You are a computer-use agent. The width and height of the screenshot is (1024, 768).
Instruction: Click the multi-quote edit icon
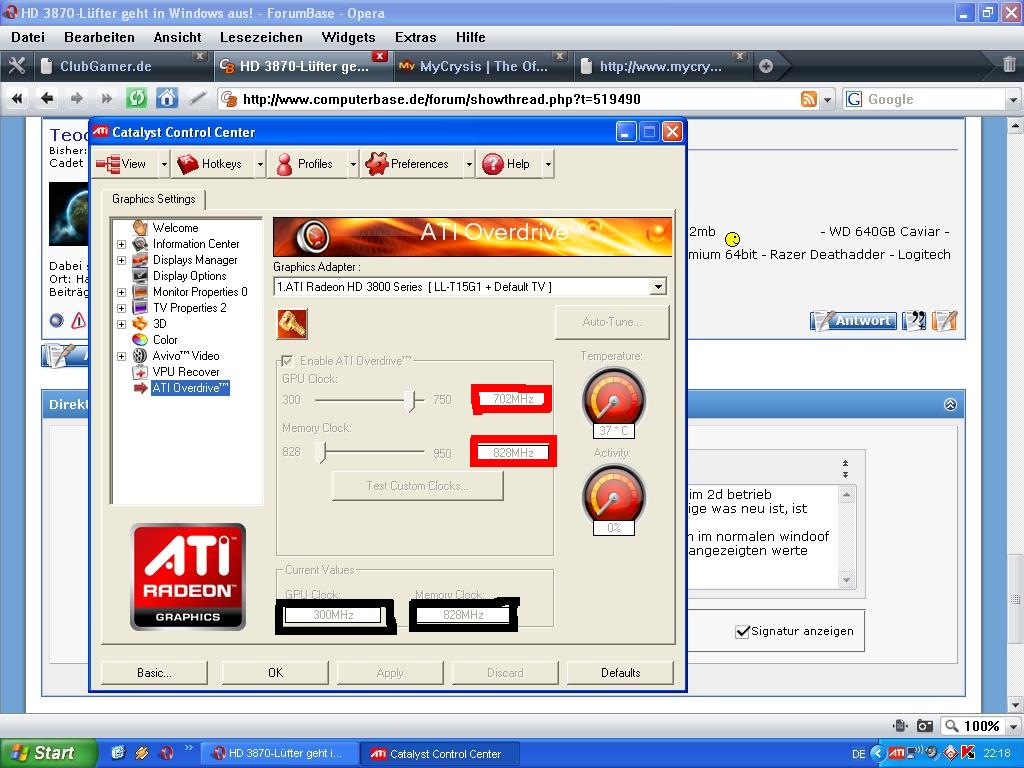point(944,320)
